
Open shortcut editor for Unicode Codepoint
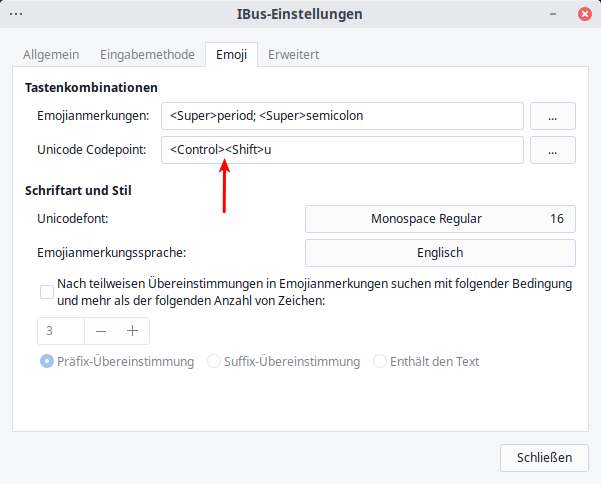tap(553, 150)
